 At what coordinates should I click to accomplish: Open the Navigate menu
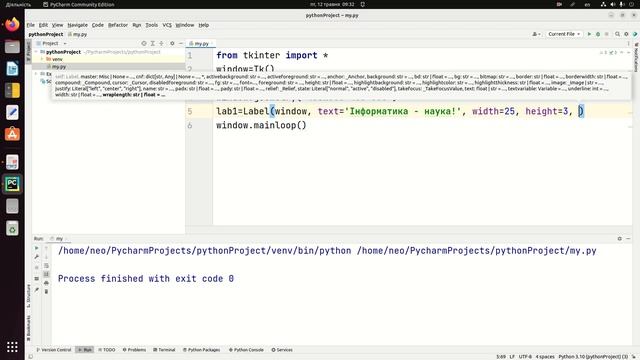[78, 25]
